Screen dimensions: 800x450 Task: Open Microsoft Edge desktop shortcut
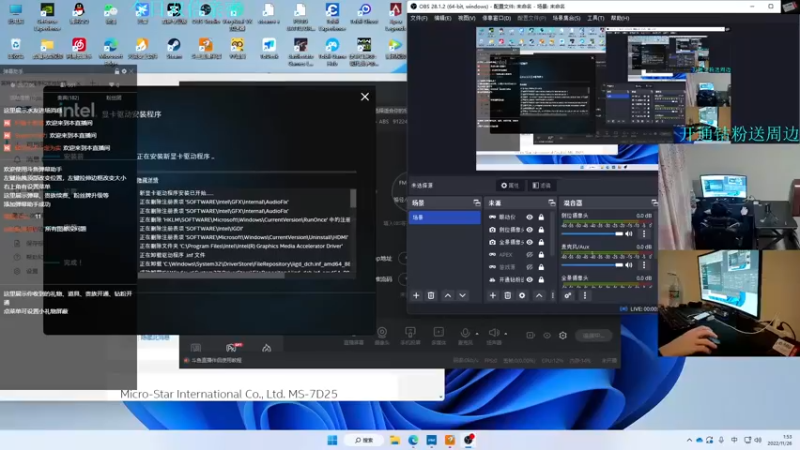[x=110, y=51]
